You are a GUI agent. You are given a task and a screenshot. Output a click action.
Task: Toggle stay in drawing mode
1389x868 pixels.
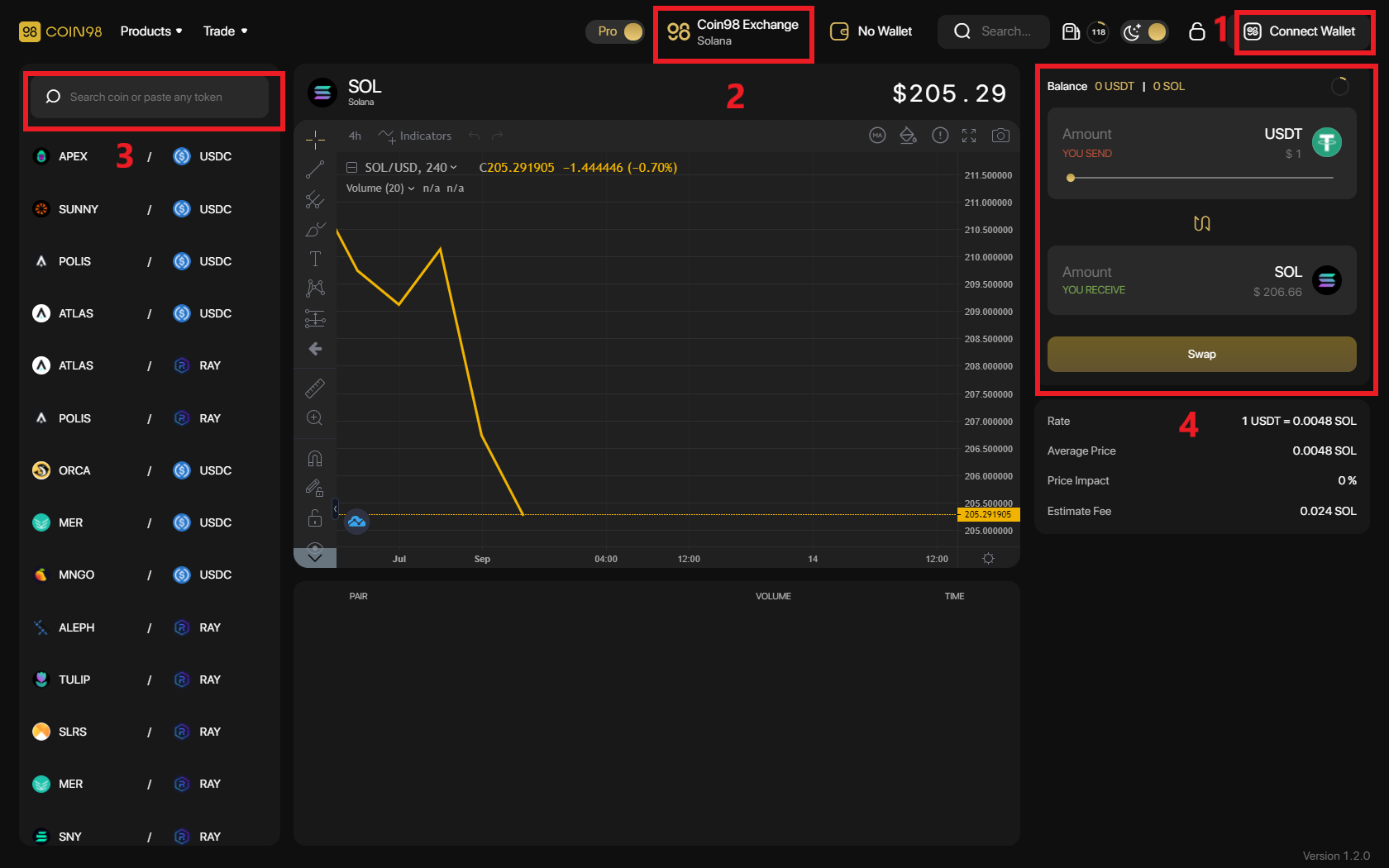315,489
